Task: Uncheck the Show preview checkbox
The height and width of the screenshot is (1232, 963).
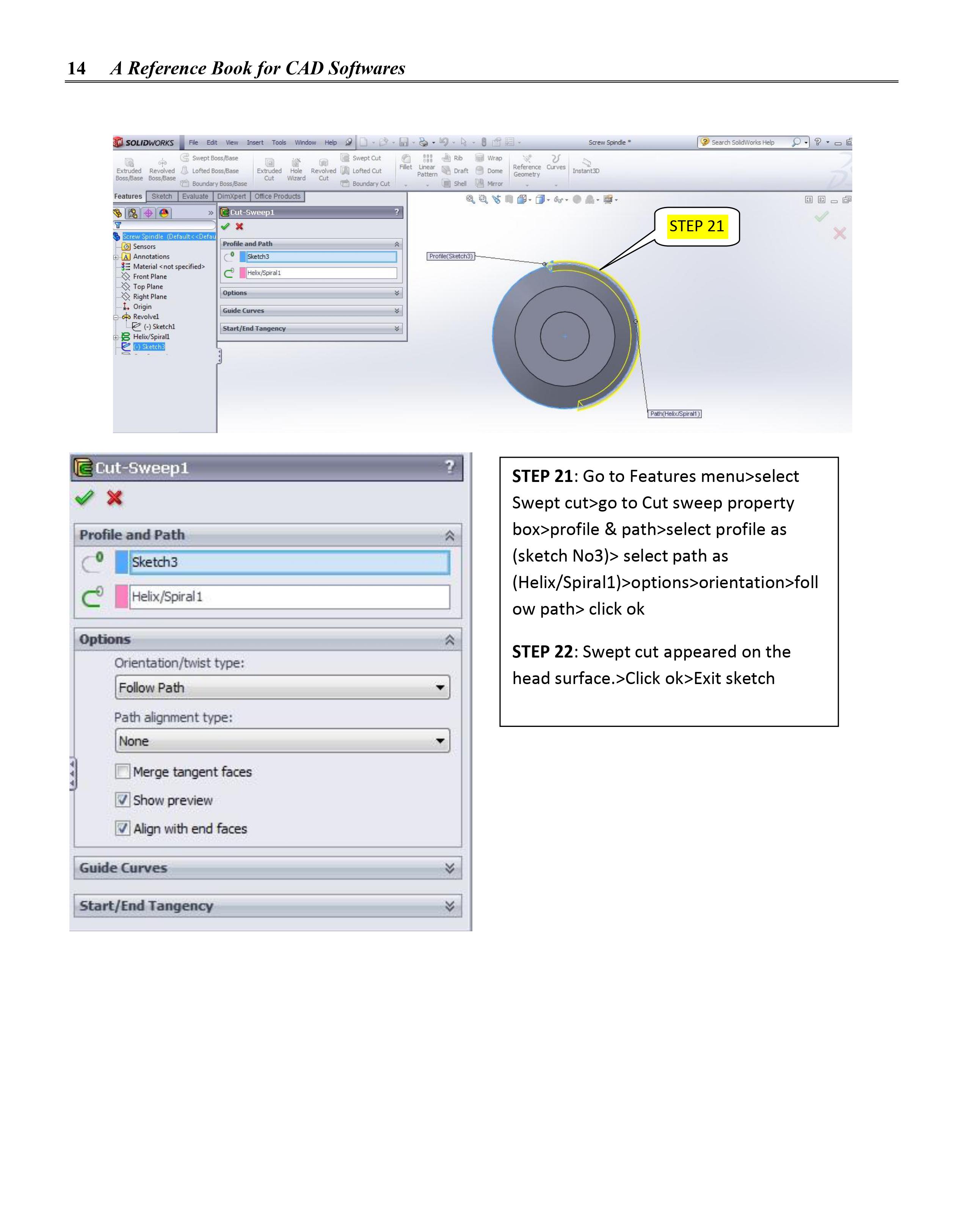Action: [x=122, y=800]
